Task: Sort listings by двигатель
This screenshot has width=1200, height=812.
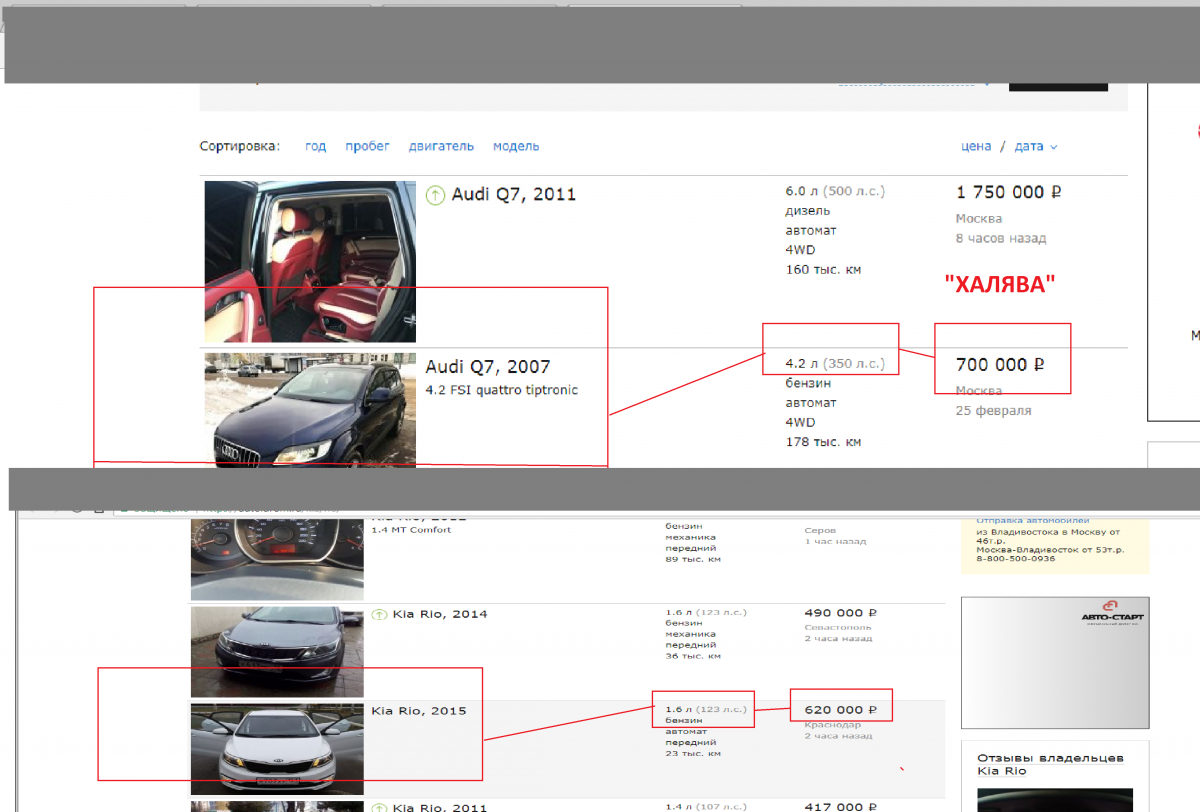Action: (x=441, y=146)
